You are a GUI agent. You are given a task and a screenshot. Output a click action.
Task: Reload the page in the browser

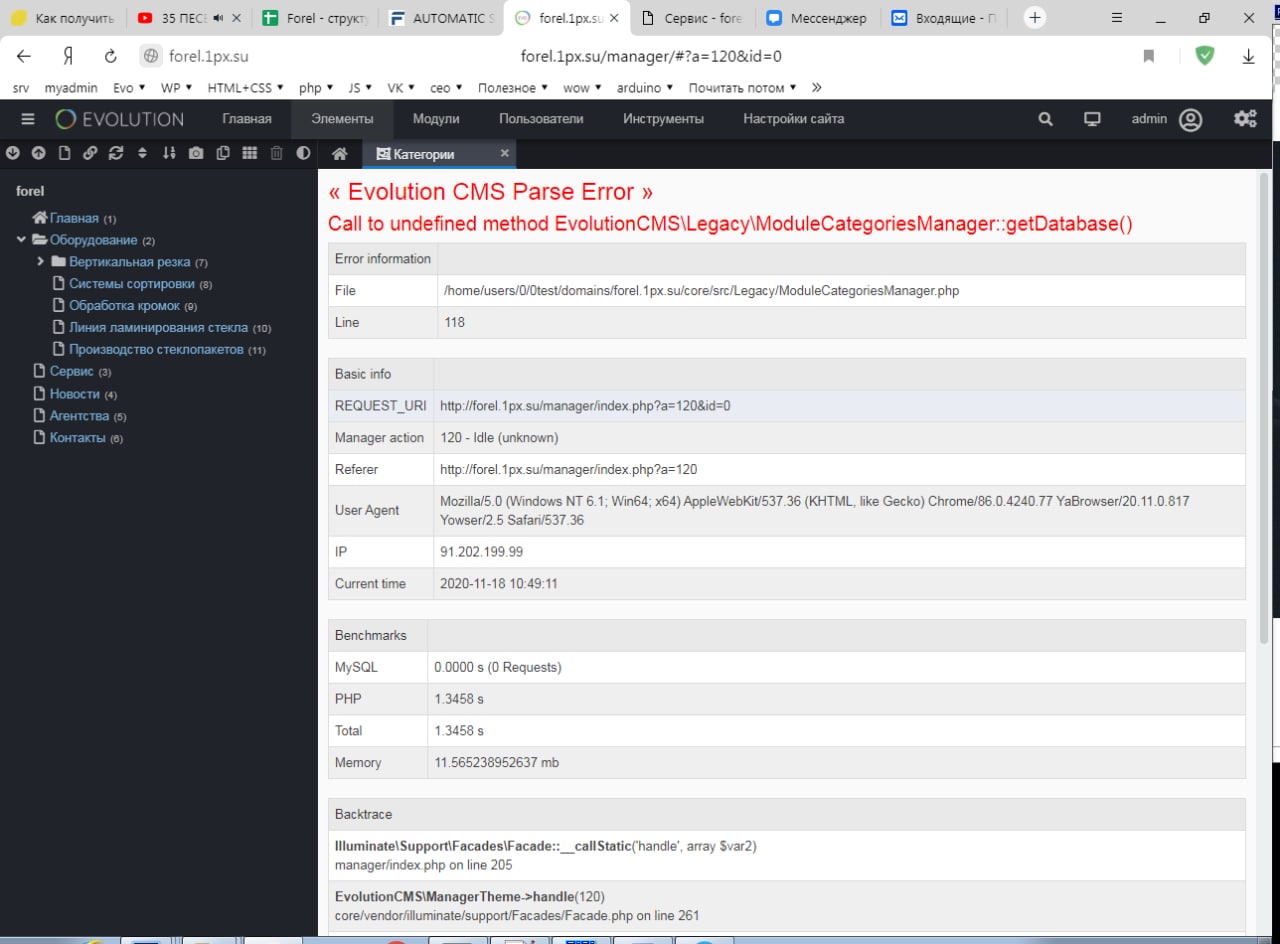111,56
